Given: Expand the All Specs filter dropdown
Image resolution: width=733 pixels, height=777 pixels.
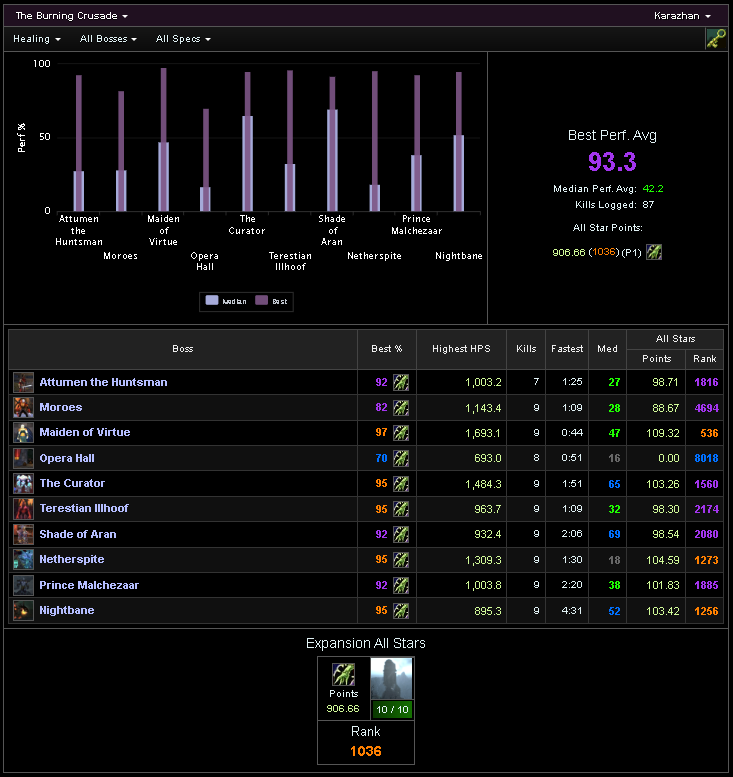Looking at the screenshot, I should coord(183,39).
